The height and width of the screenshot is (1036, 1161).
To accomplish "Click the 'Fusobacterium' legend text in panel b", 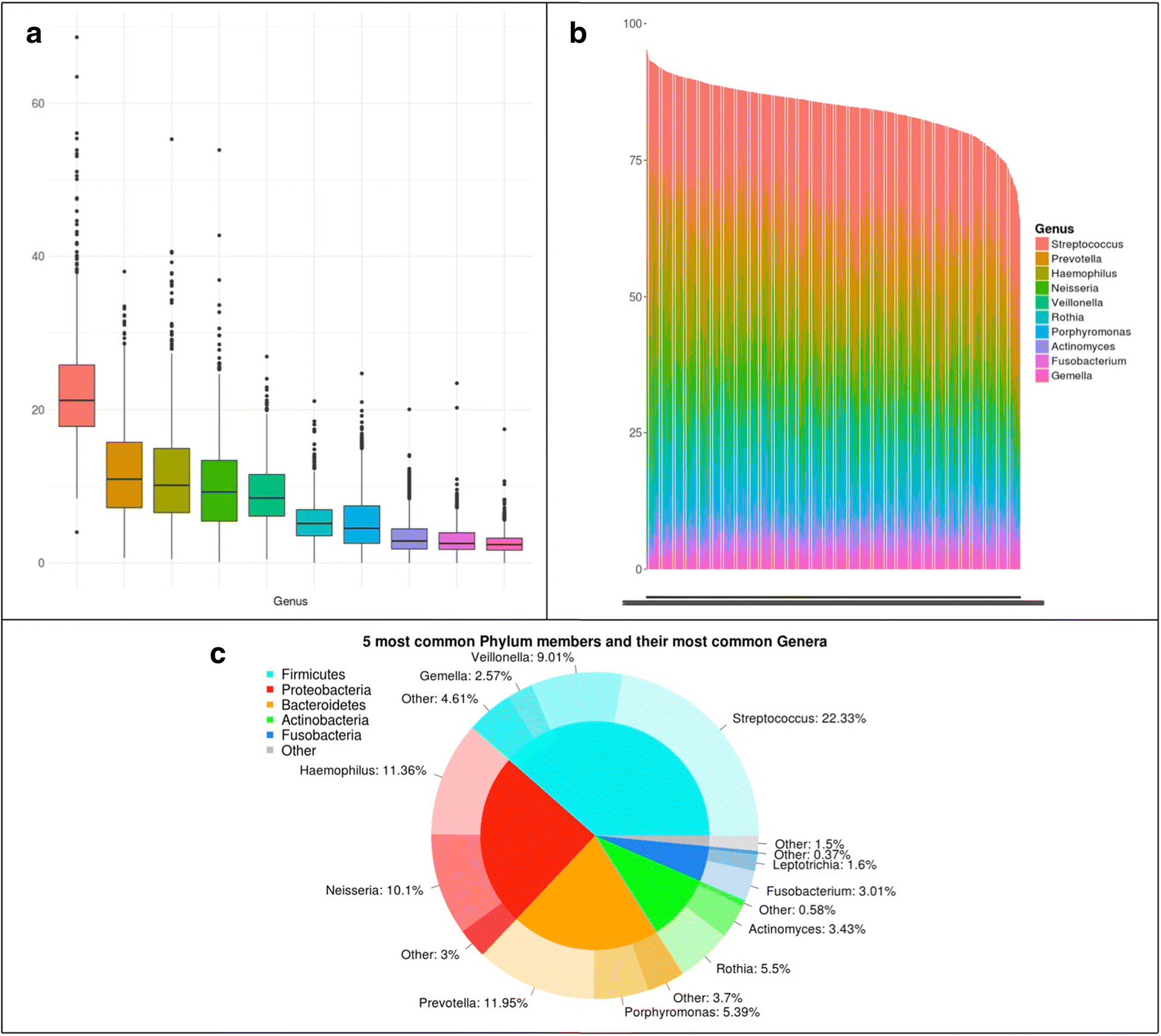I will click(1089, 361).
